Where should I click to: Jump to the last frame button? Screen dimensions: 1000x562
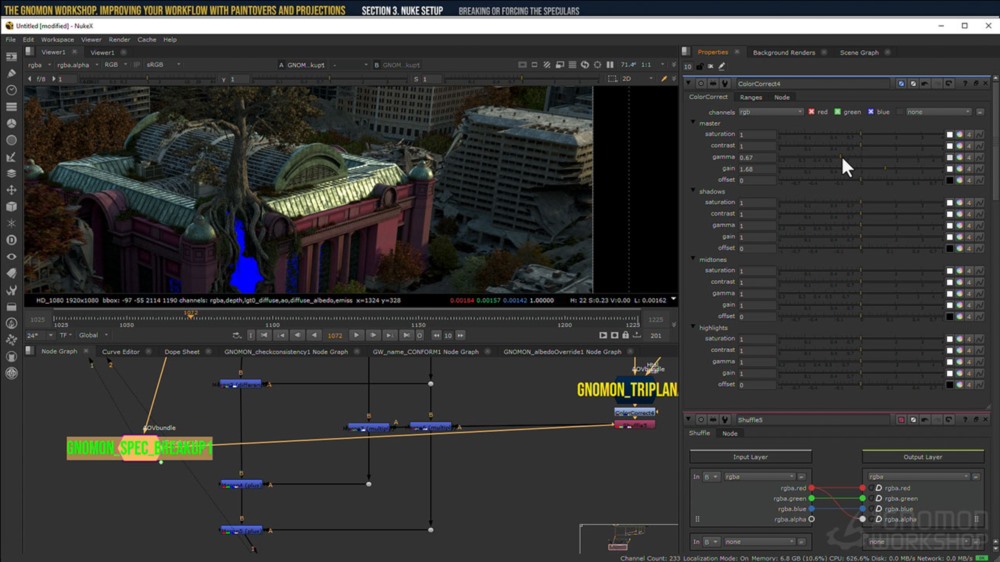click(x=406, y=335)
